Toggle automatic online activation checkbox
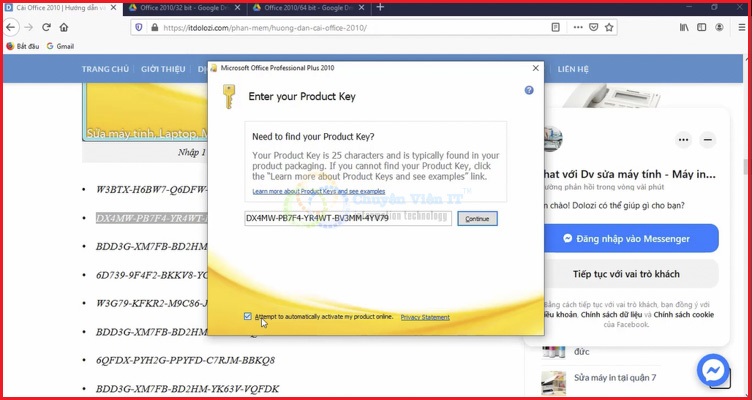This screenshot has height=400, width=752. [x=248, y=317]
